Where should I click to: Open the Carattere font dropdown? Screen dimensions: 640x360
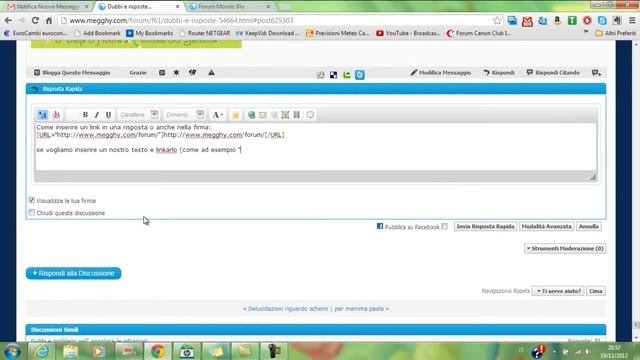click(138, 115)
